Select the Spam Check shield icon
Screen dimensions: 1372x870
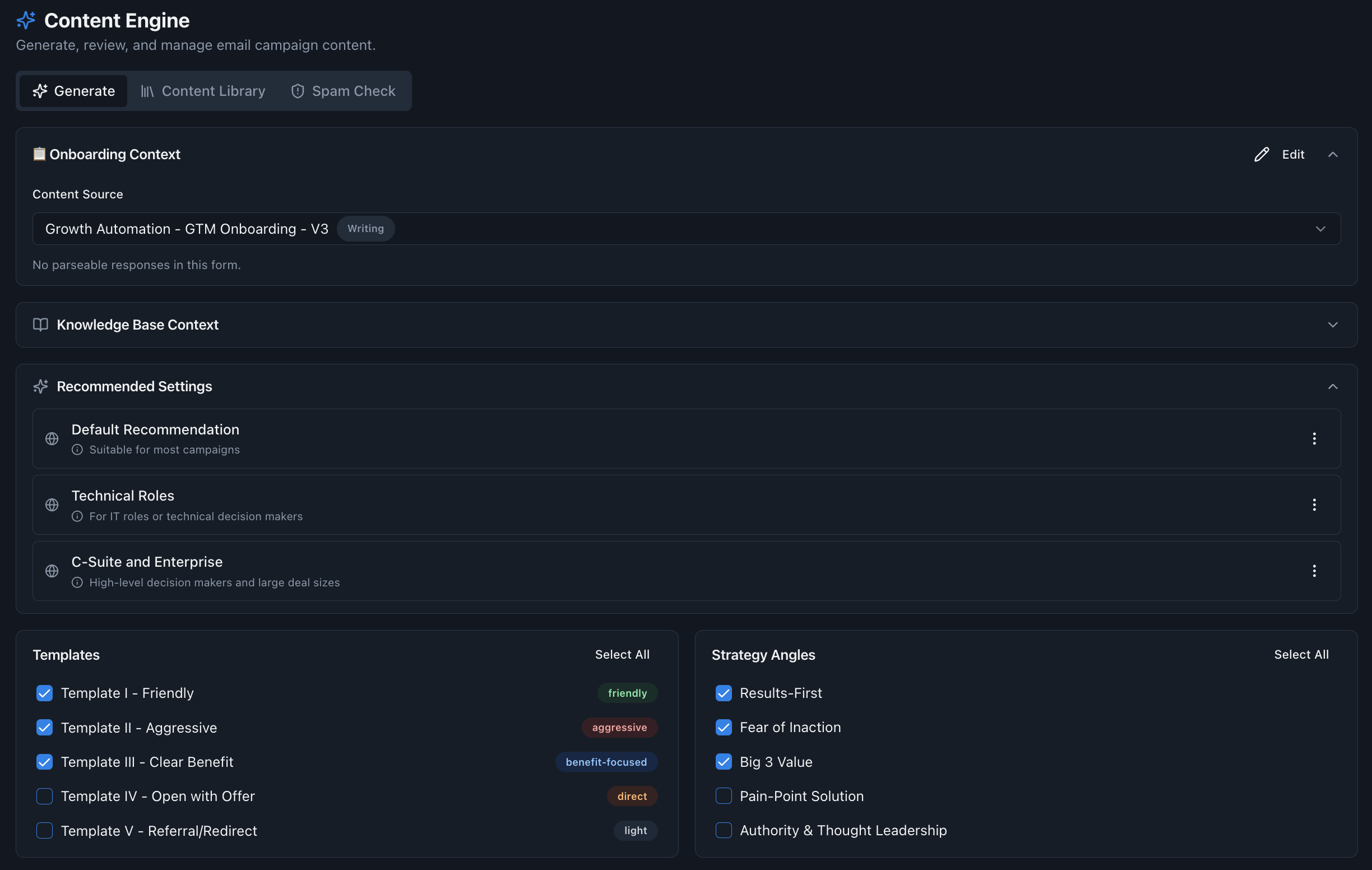298,91
